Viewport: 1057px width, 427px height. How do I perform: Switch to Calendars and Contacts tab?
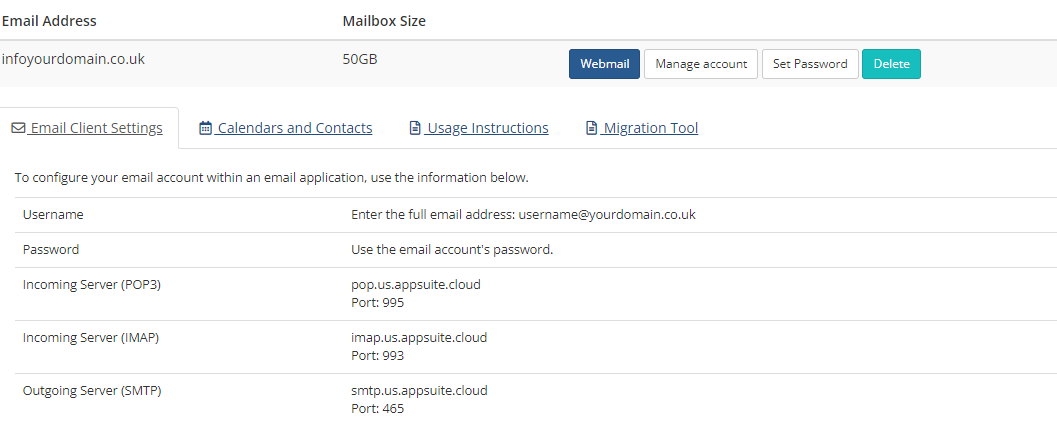286,128
